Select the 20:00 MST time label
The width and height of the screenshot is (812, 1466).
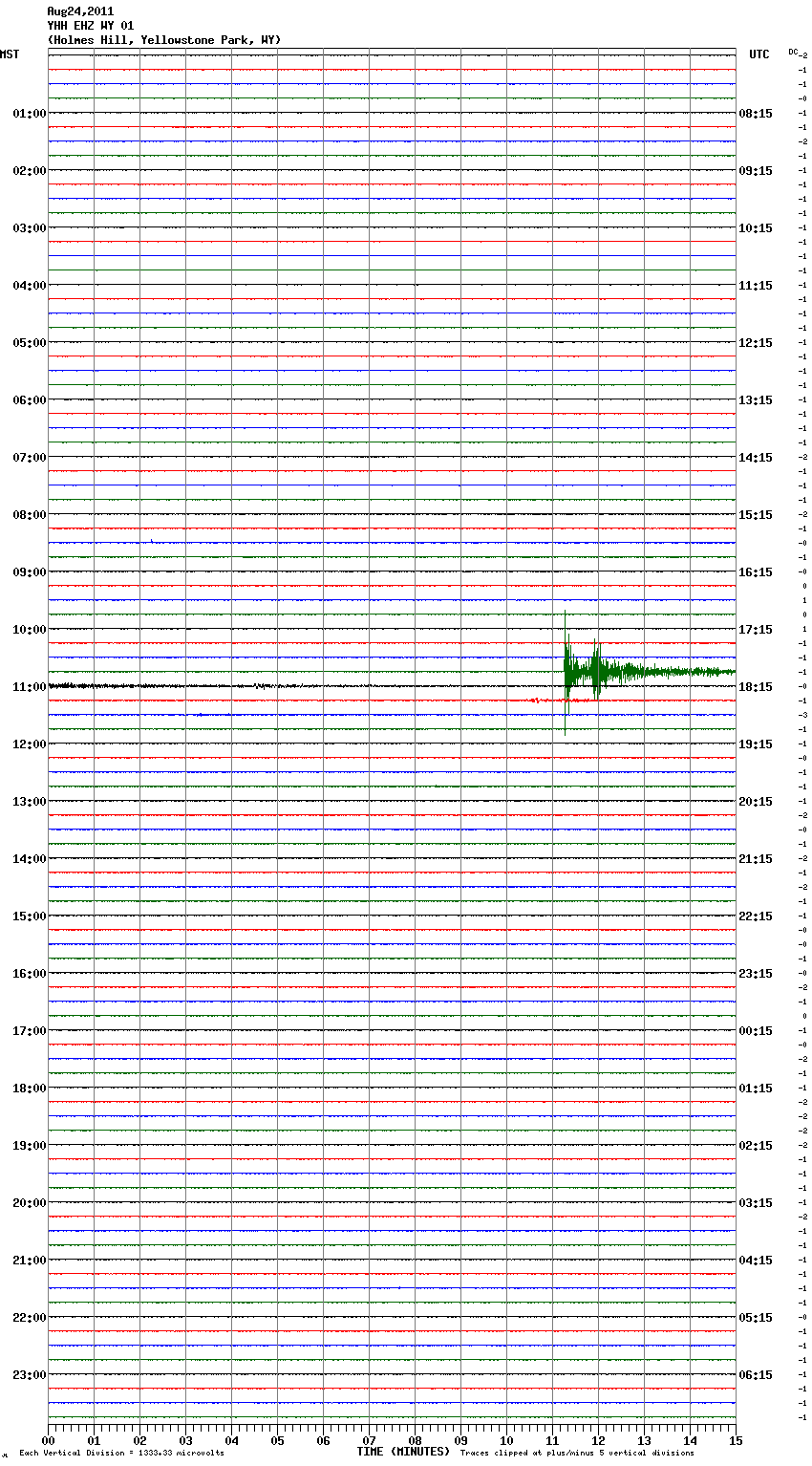tap(30, 1203)
